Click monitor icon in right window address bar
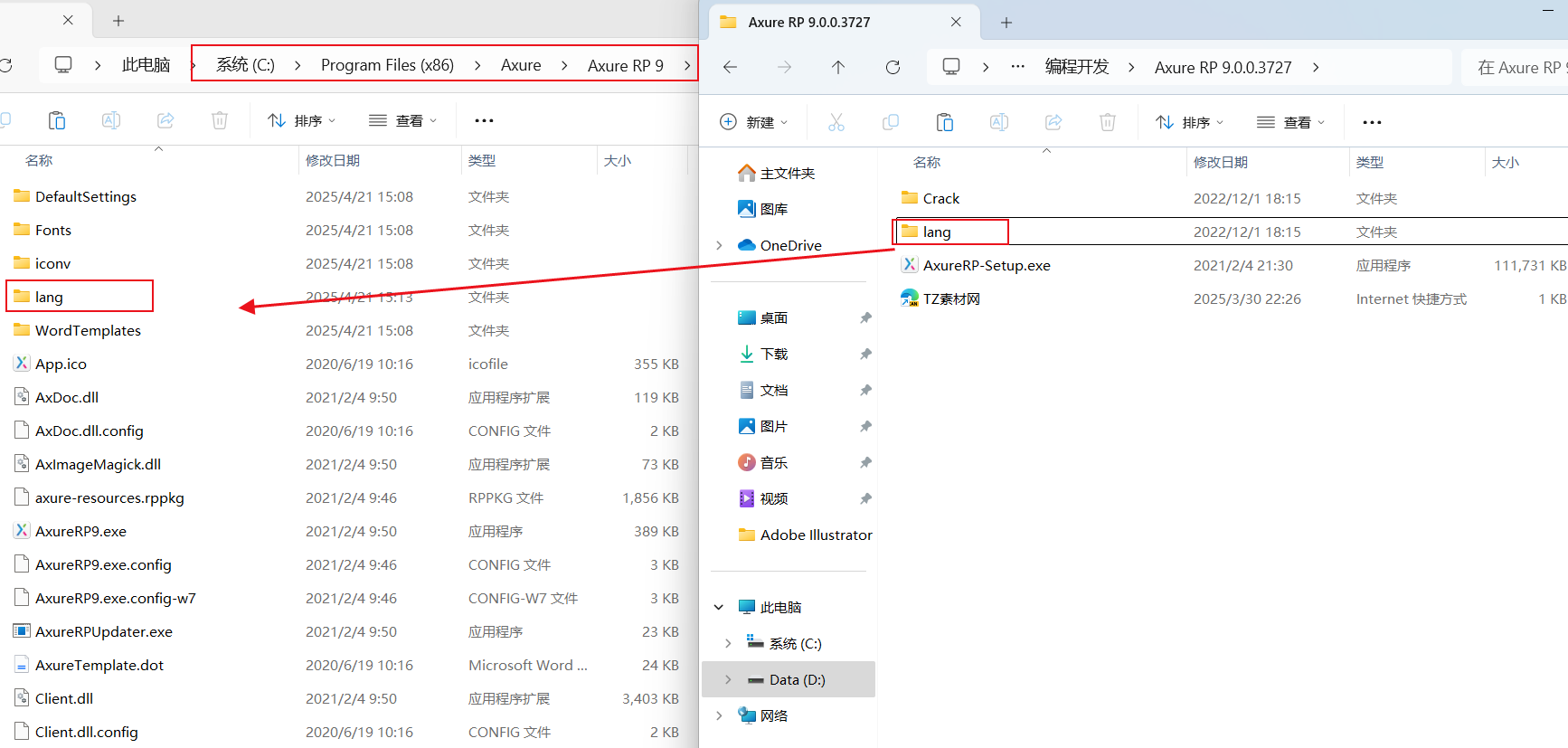1568x748 pixels. tap(951, 67)
